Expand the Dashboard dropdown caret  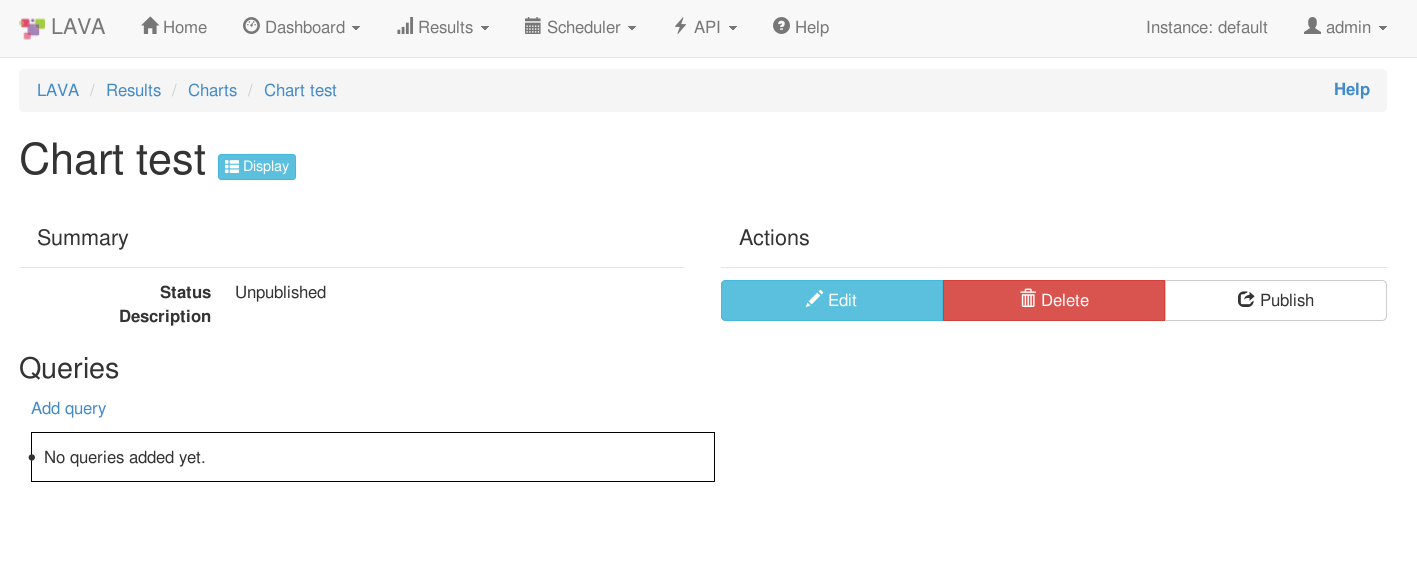[x=356, y=29]
